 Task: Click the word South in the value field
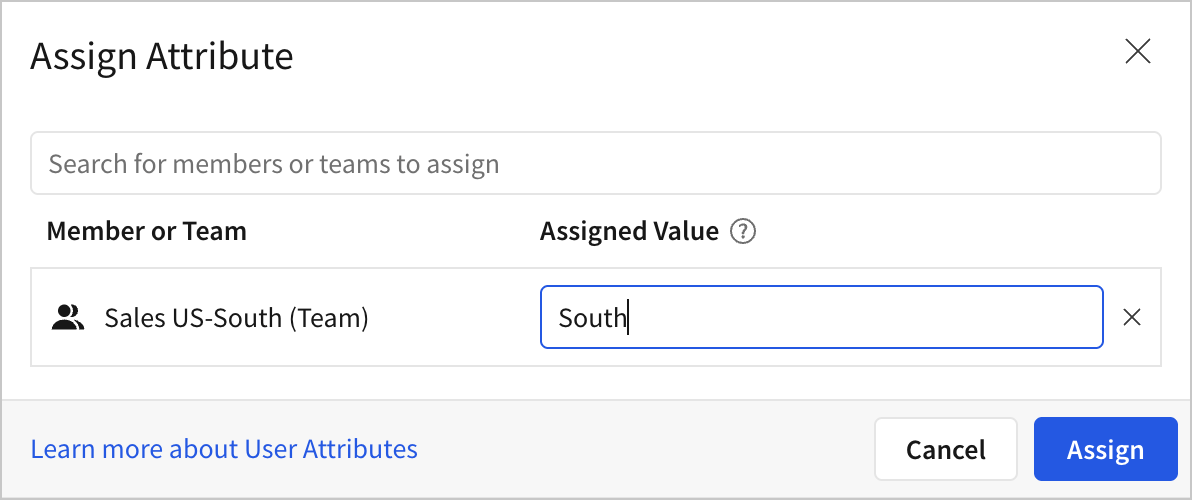[x=591, y=318]
